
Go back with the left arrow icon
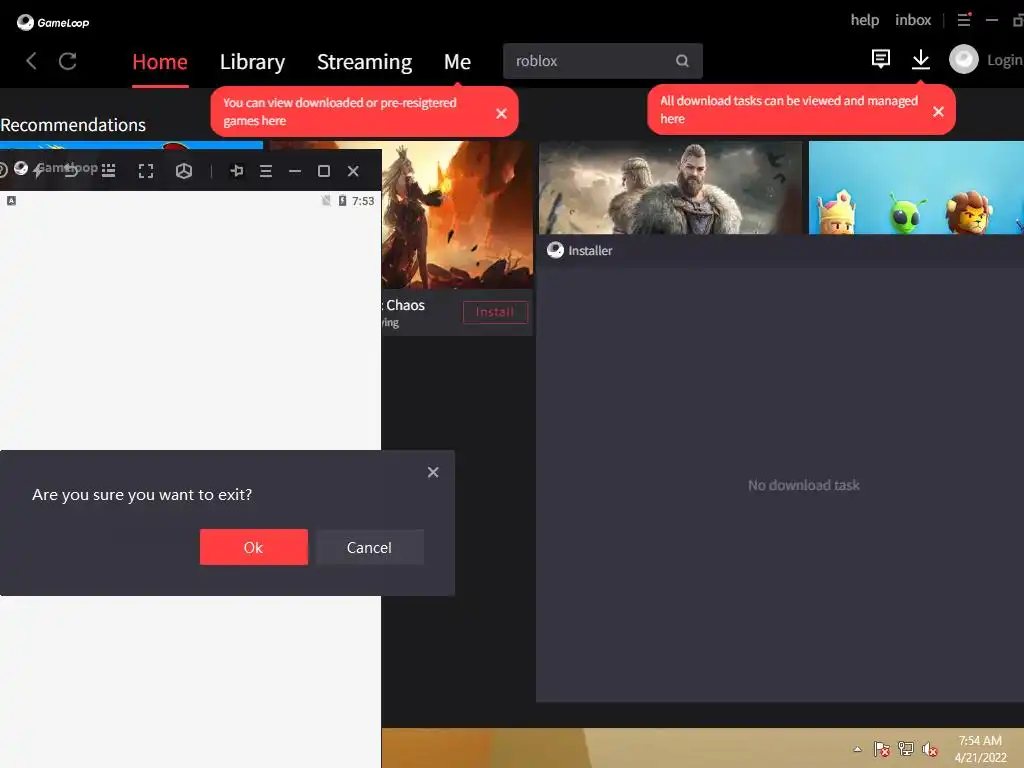coord(31,61)
